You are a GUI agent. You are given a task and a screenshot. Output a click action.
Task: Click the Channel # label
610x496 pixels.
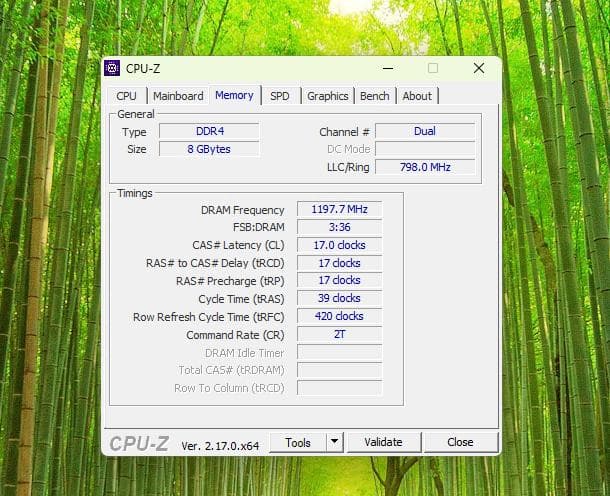(344, 132)
